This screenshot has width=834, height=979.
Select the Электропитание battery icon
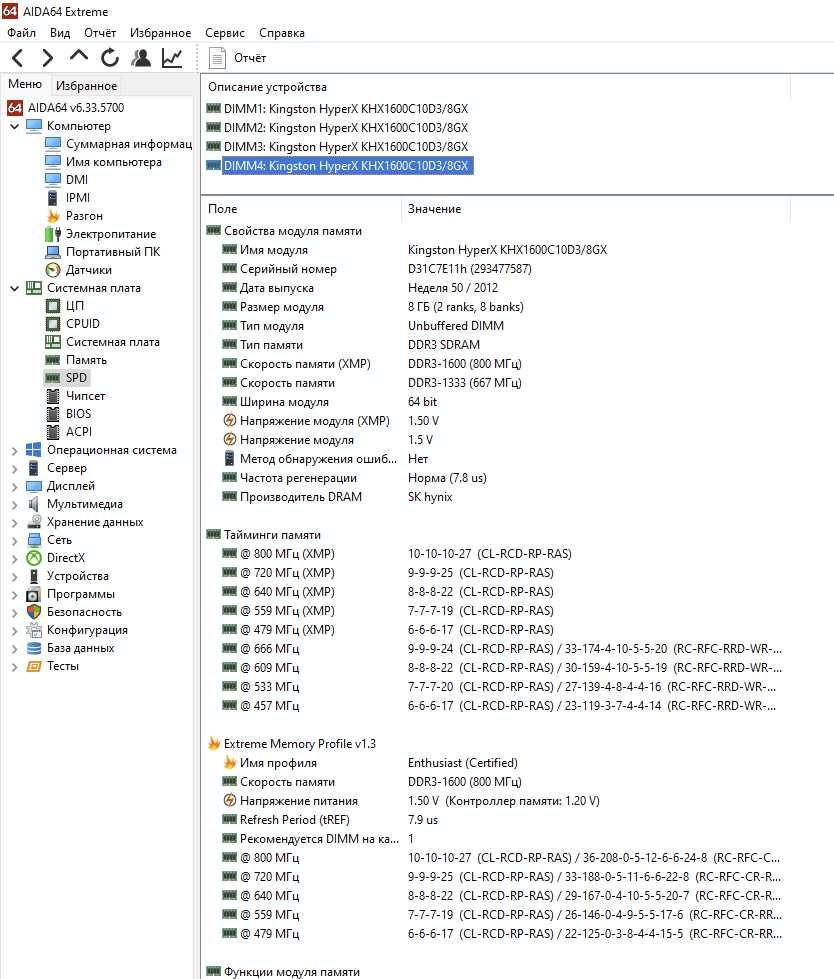(x=53, y=234)
